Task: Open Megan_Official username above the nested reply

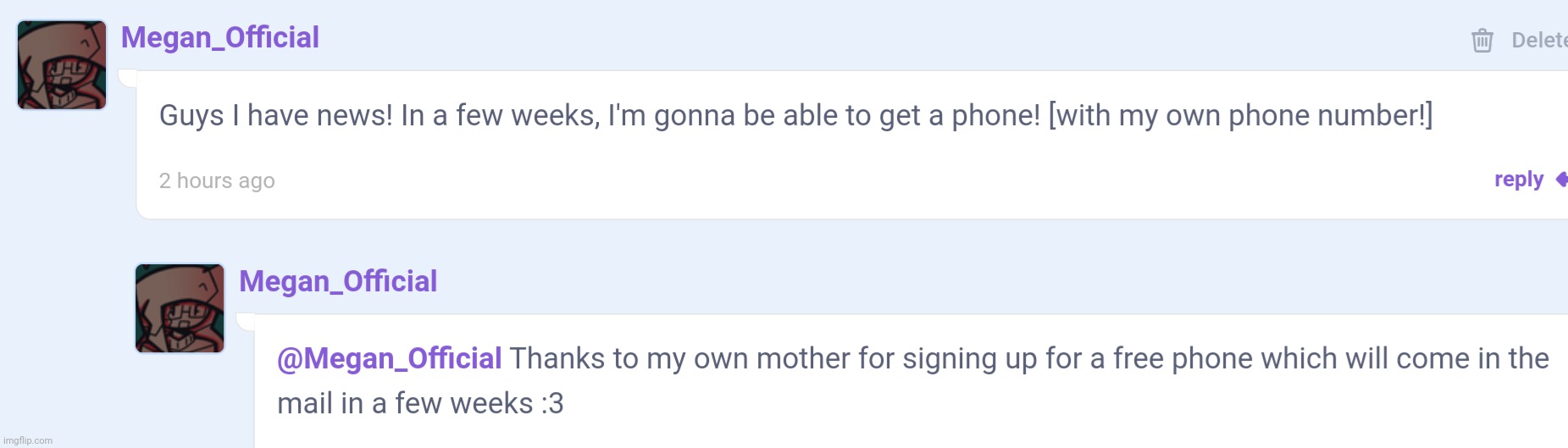Action: tap(338, 282)
